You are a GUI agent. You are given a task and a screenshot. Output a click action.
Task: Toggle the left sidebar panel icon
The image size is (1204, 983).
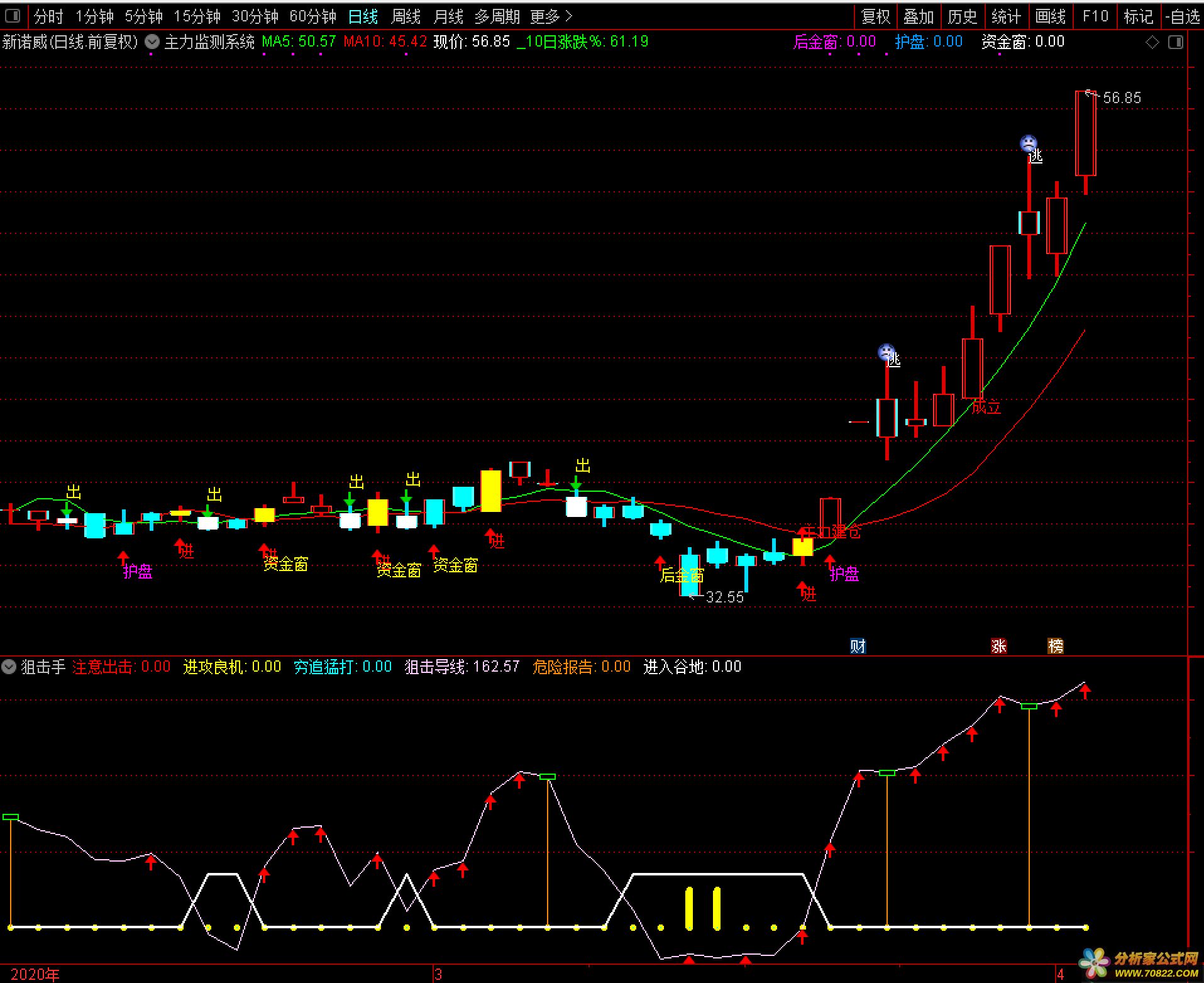[x=13, y=16]
